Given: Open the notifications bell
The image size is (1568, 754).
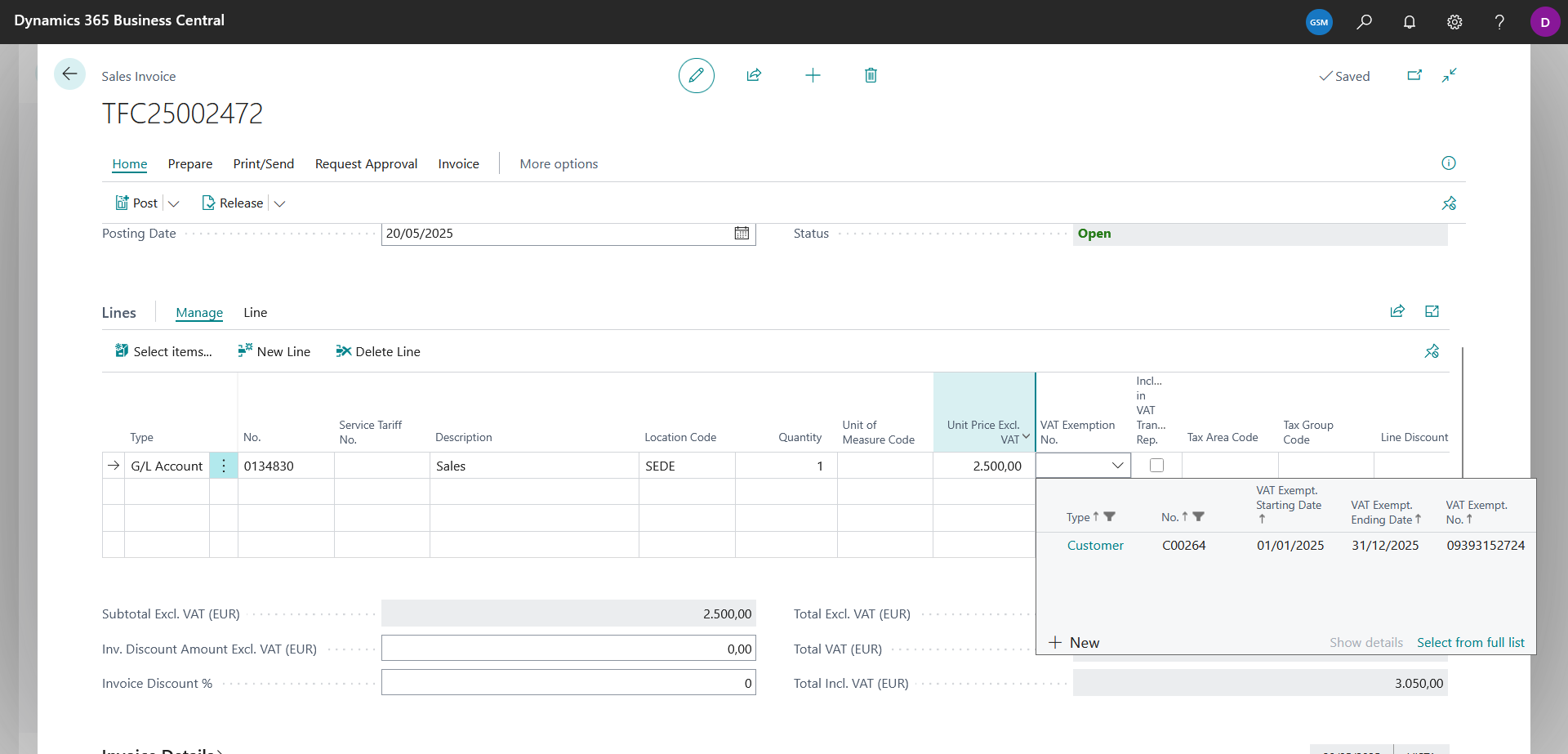Looking at the screenshot, I should [1410, 22].
